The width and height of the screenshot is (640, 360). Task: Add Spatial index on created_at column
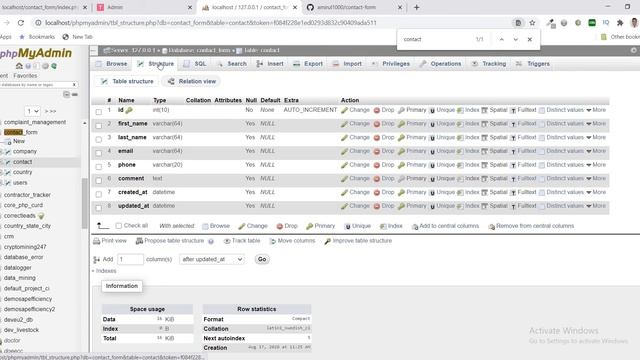coord(494,192)
